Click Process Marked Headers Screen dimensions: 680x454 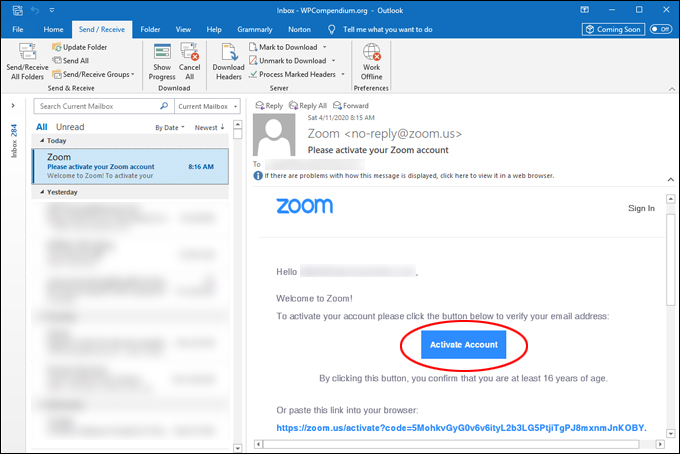[x=293, y=74]
